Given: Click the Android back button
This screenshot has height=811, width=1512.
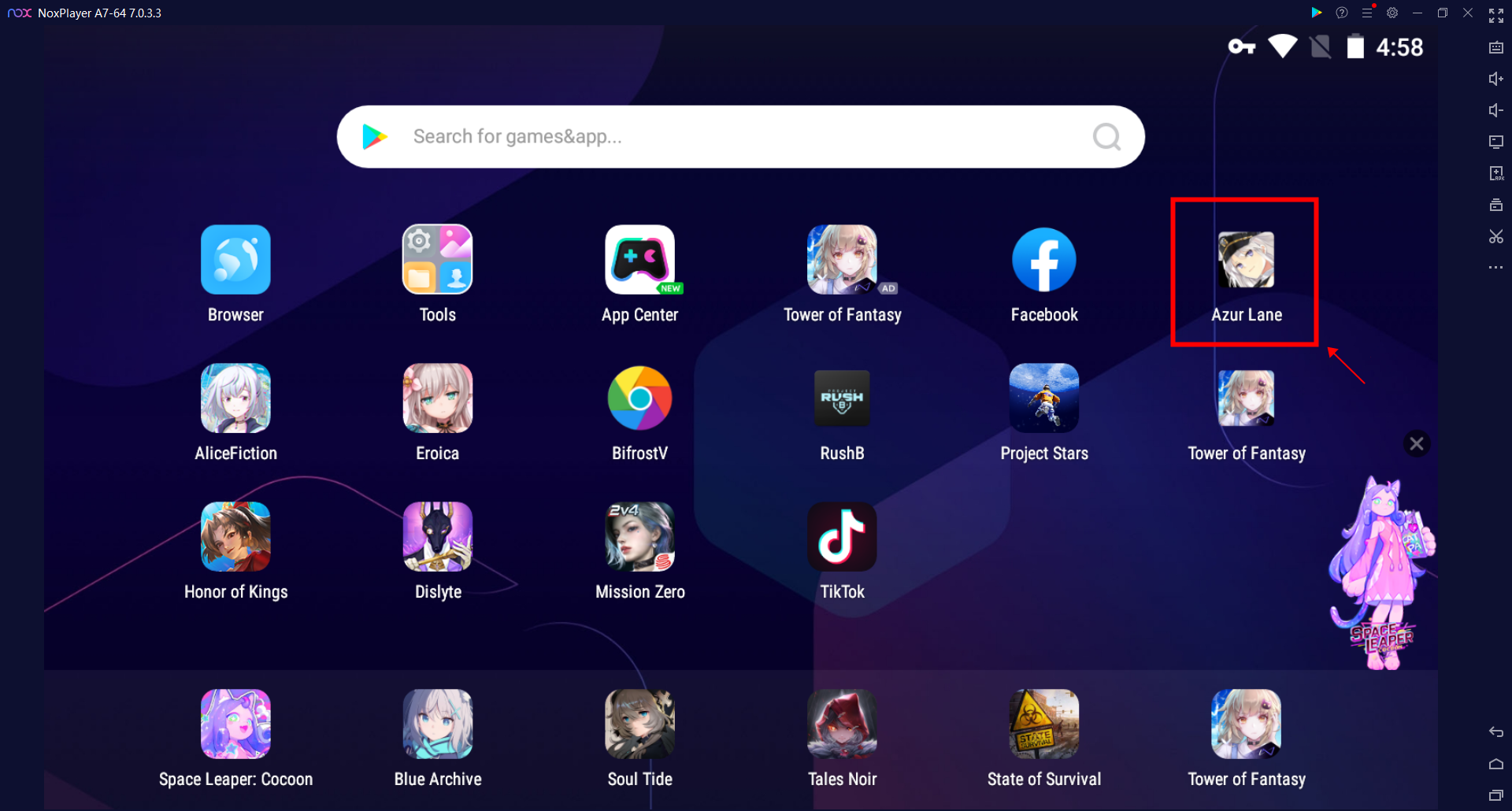Looking at the screenshot, I should click(x=1496, y=732).
